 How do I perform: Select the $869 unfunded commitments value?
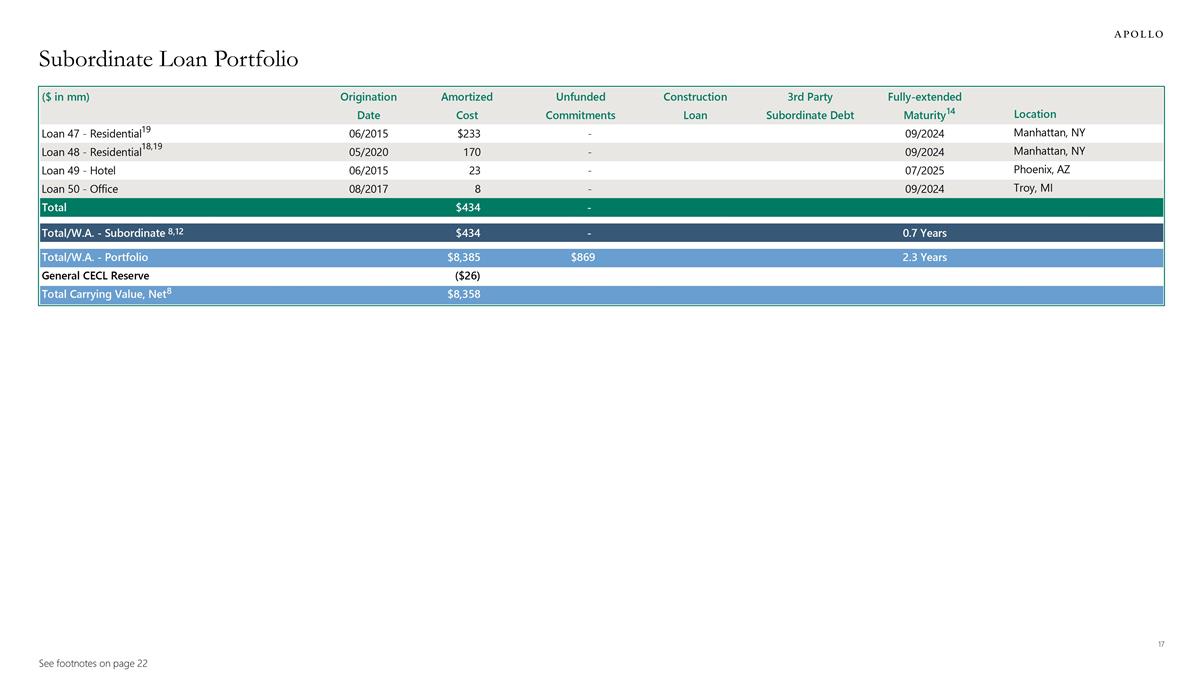click(x=583, y=258)
